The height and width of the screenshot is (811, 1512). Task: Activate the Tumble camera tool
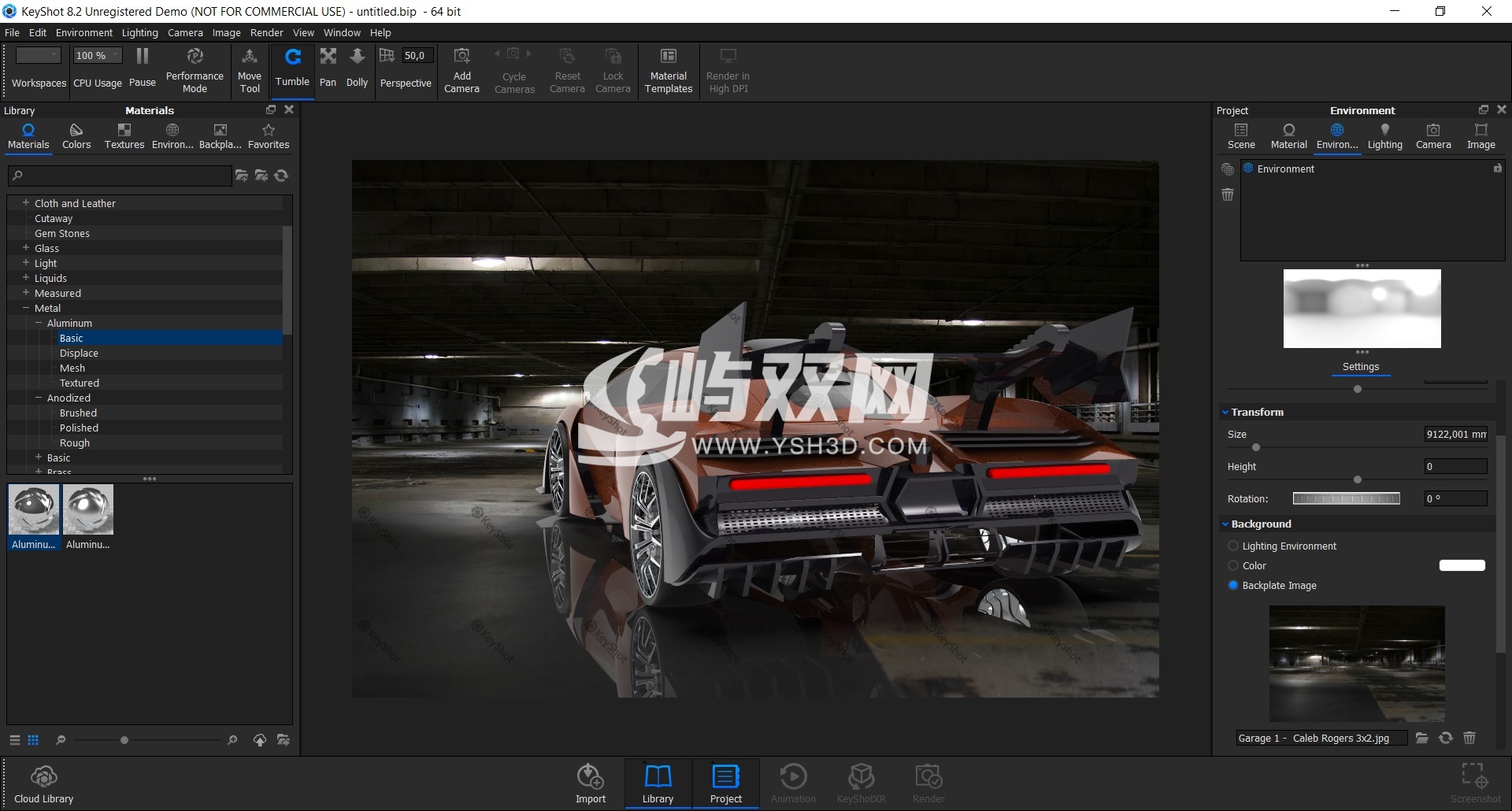(292, 68)
